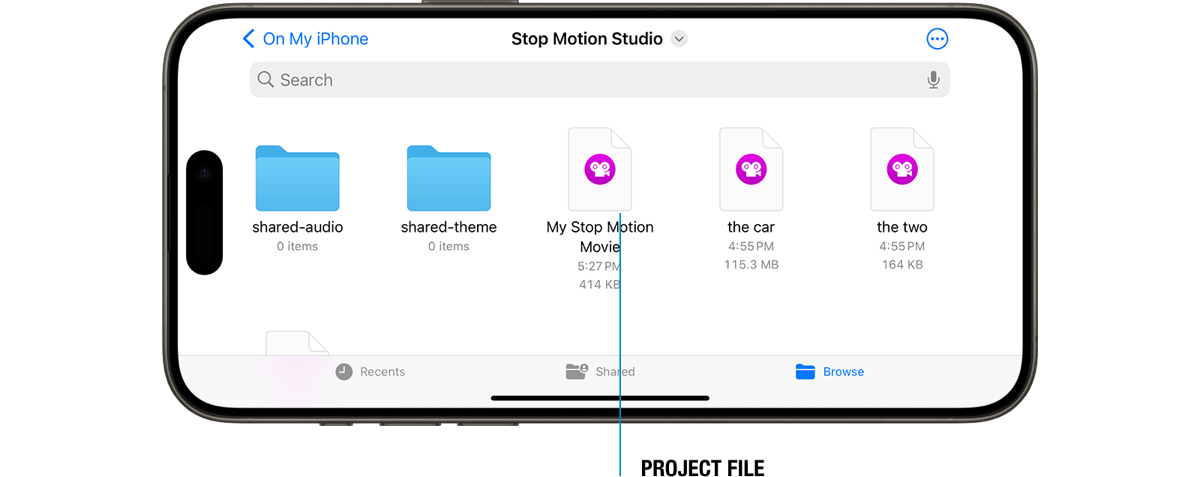Select the Browse tab
This screenshot has height=477, width=1200.
[830, 371]
